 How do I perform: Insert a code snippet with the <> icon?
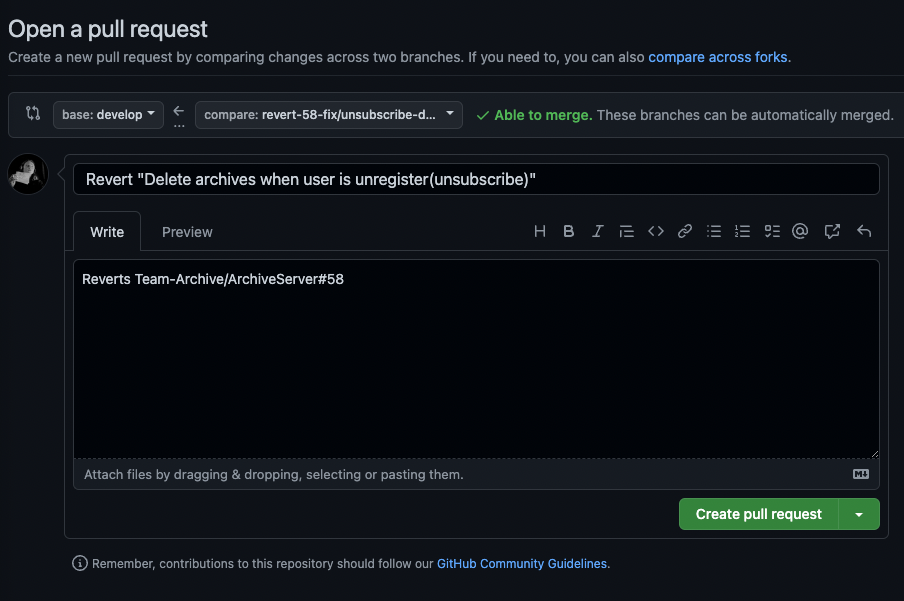656,231
